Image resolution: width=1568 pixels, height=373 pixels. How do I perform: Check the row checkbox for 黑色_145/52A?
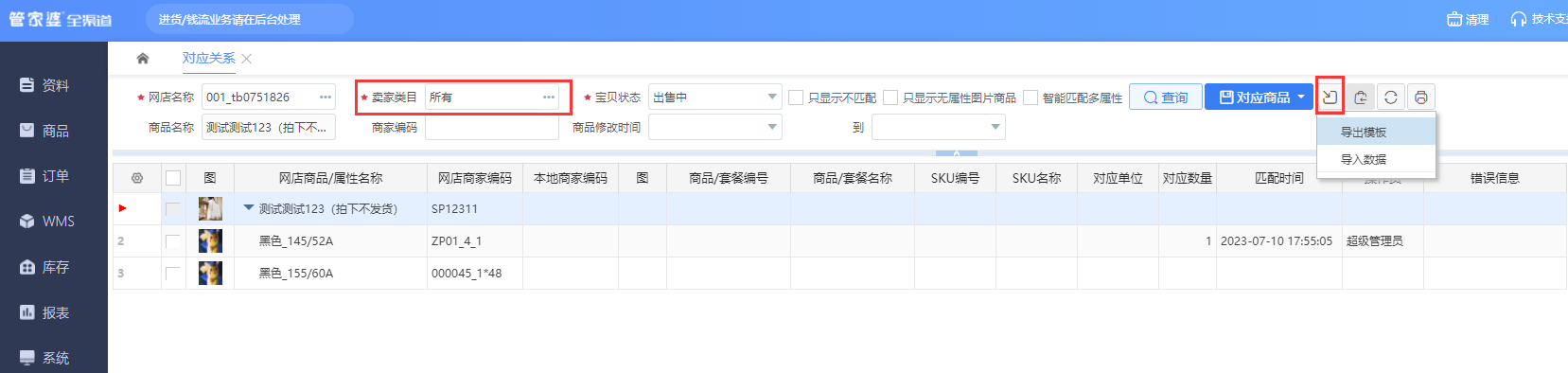[x=172, y=241]
